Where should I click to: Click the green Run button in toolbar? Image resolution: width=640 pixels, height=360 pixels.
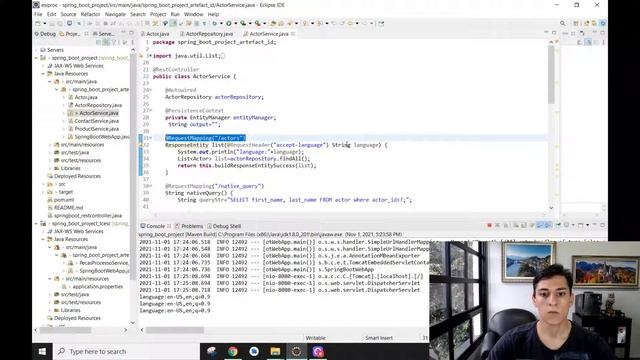229,23
